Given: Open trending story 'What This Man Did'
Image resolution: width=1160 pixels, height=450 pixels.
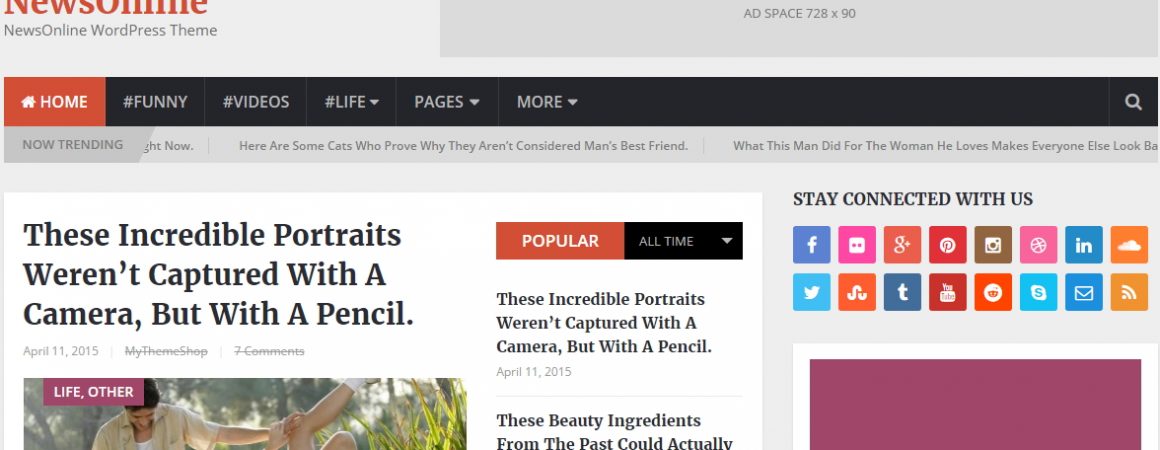Looking at the screenshot, I should pyautogui.click(x=945, y=146).
